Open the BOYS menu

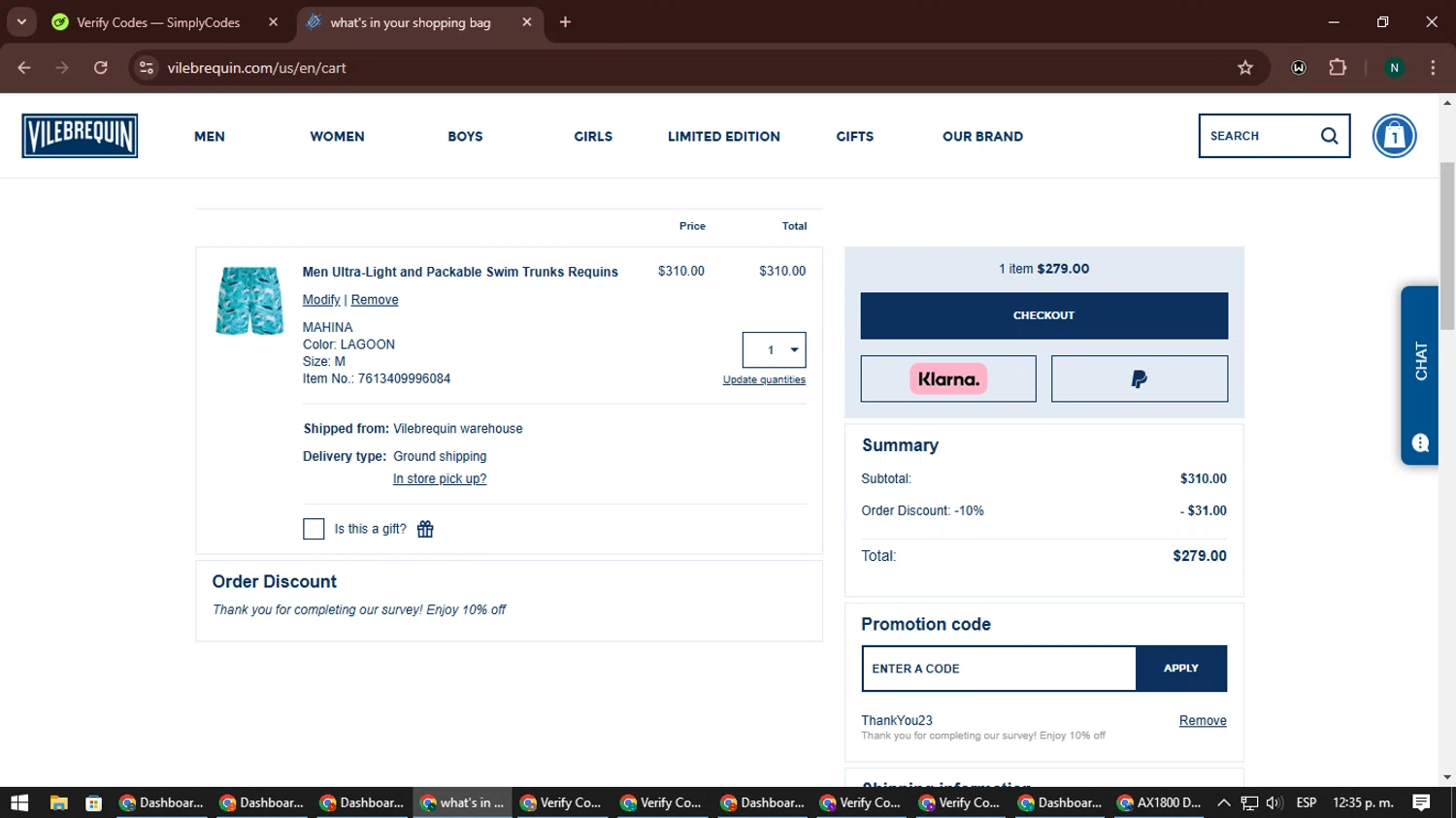coord(465,137)
